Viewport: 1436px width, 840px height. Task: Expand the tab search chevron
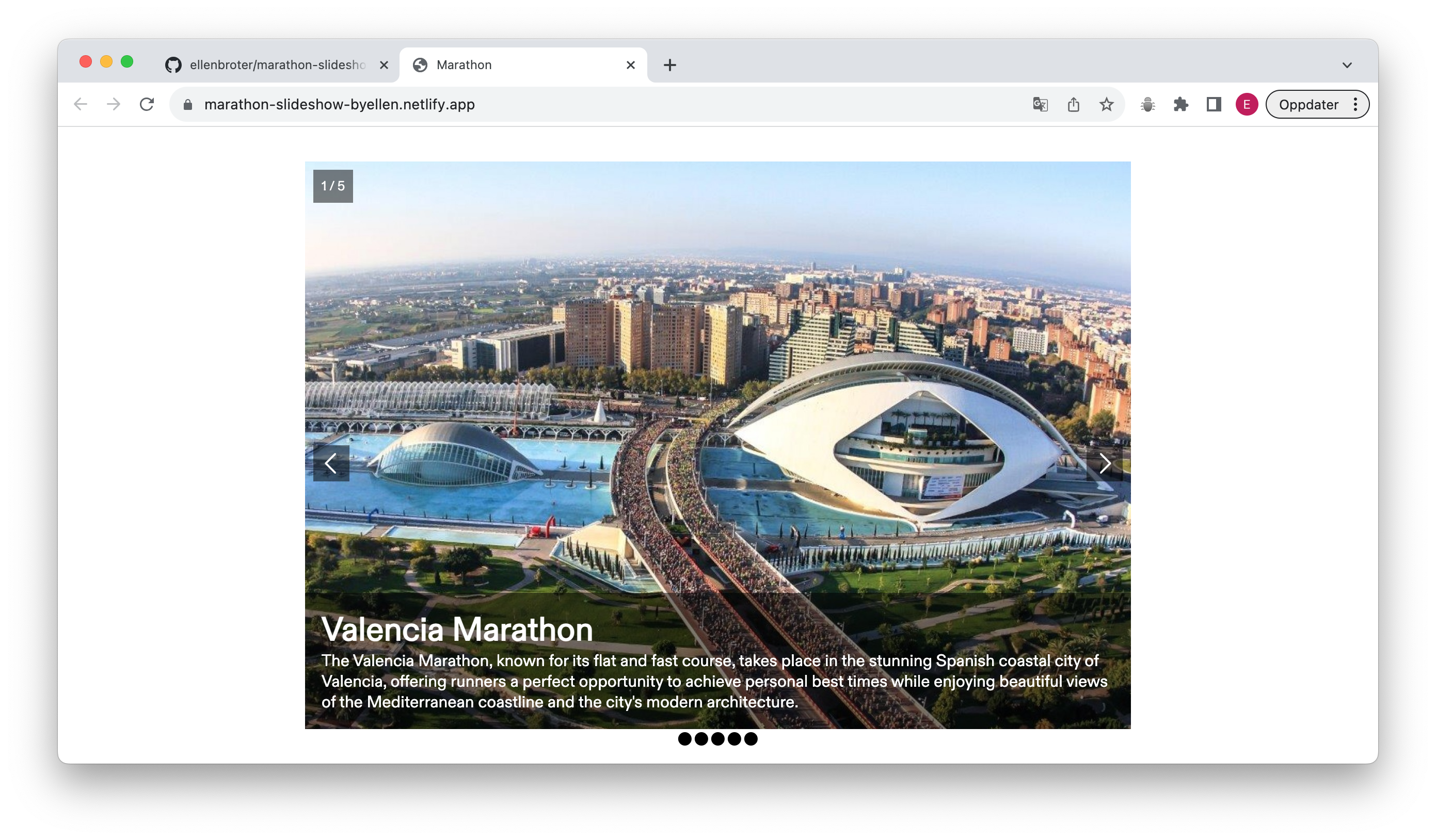[1347, 65]
